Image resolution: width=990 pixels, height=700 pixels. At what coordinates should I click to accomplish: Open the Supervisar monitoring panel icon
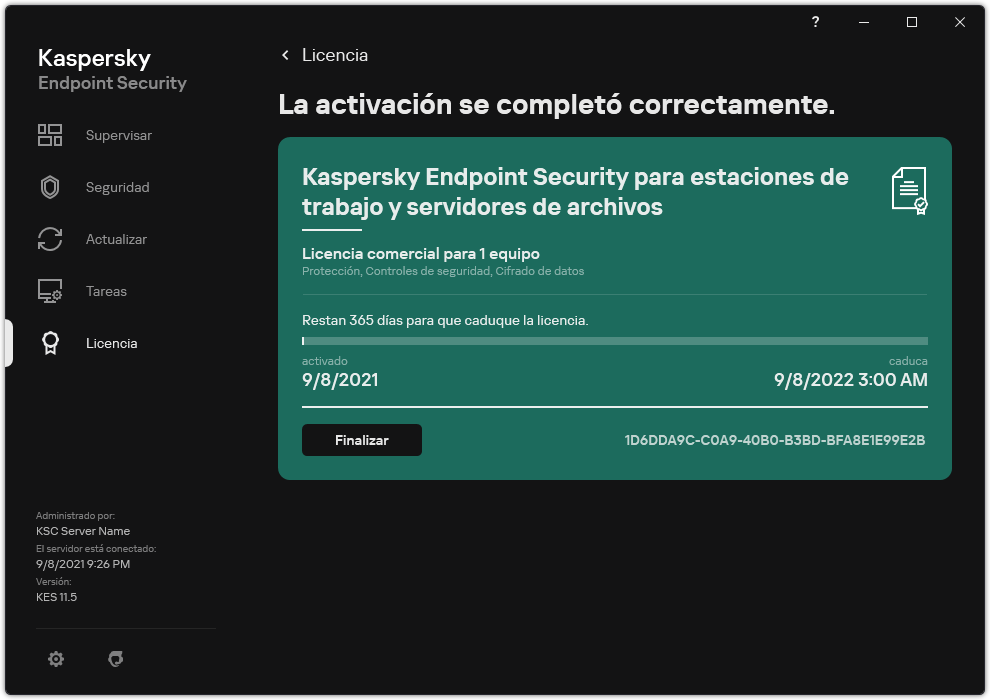point(50,135)
